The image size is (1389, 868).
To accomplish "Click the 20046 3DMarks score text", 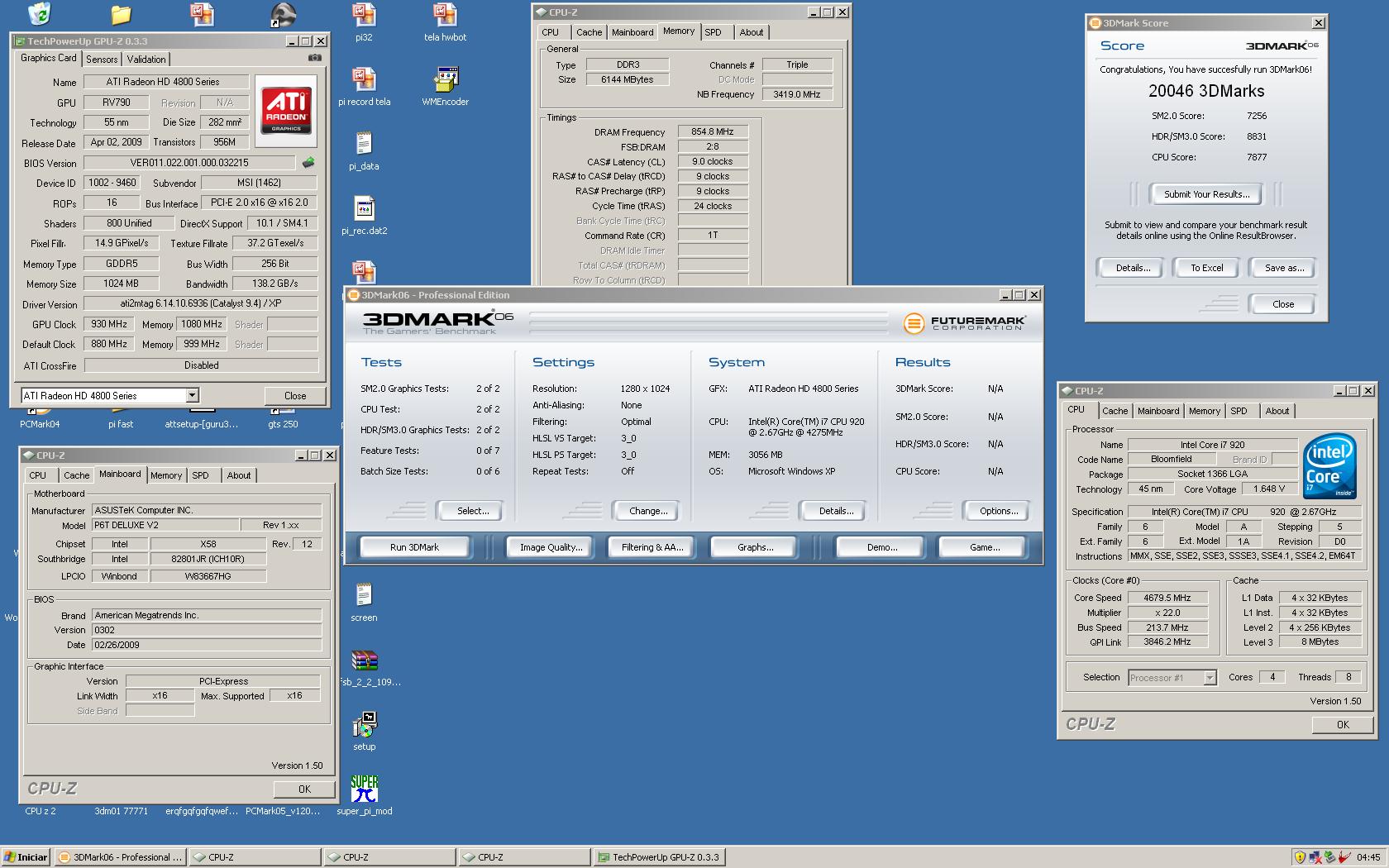I will [1206, 91].
